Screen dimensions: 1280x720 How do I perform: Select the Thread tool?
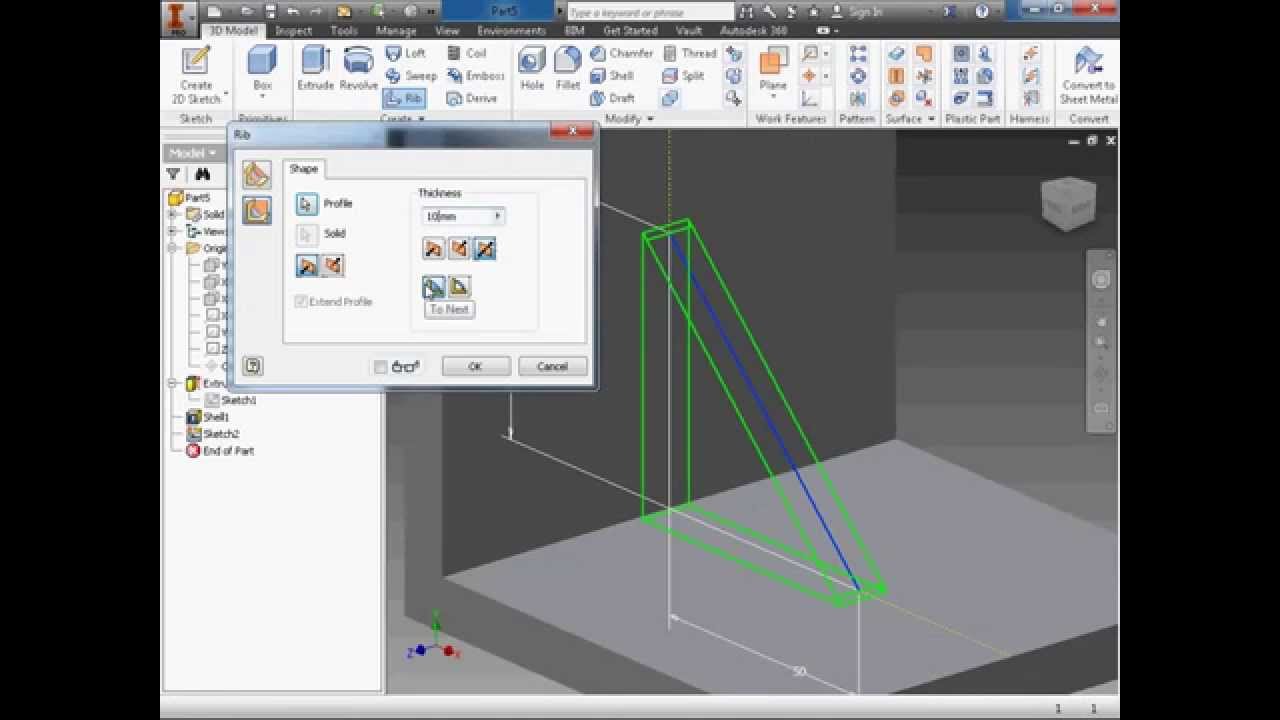click(x=689, y=53)
